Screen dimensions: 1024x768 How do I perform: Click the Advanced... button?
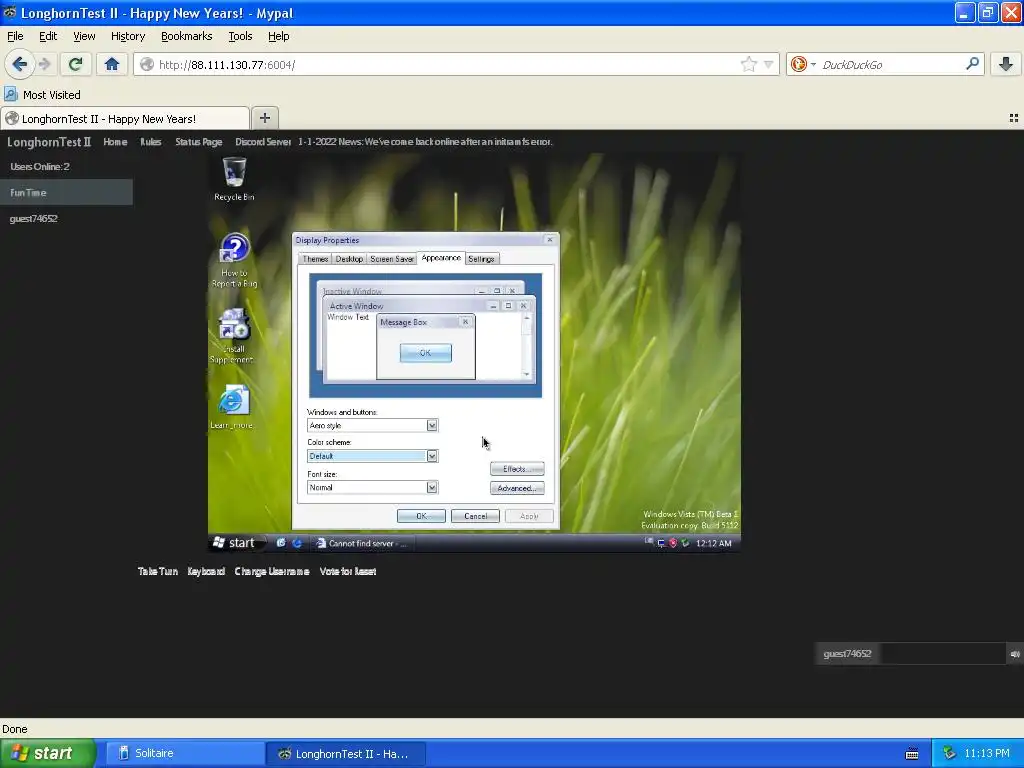(x=517, y=488)
